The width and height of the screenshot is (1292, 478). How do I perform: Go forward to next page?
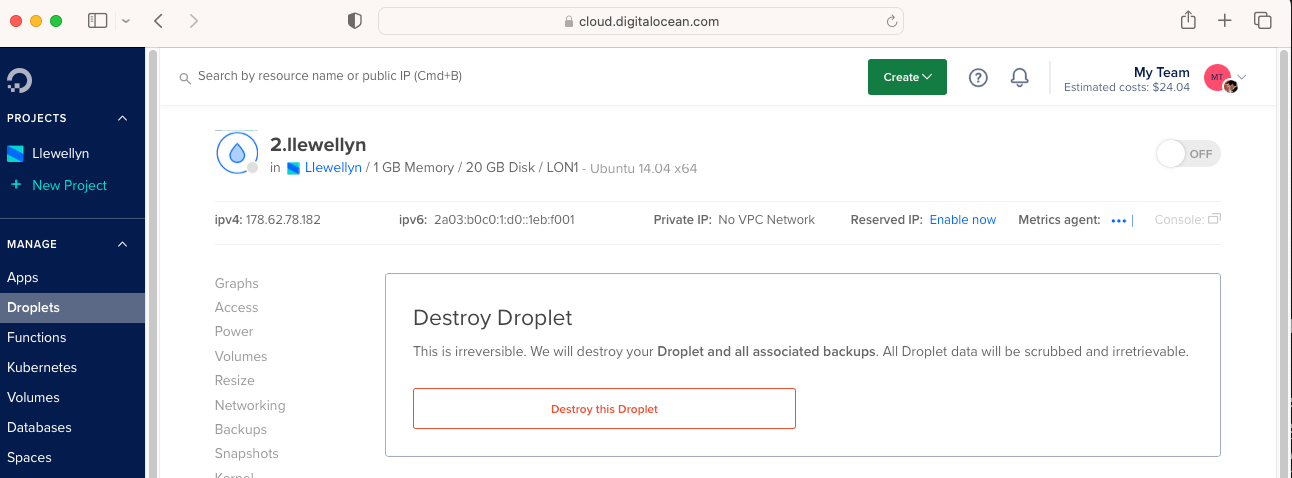[193, 20]
